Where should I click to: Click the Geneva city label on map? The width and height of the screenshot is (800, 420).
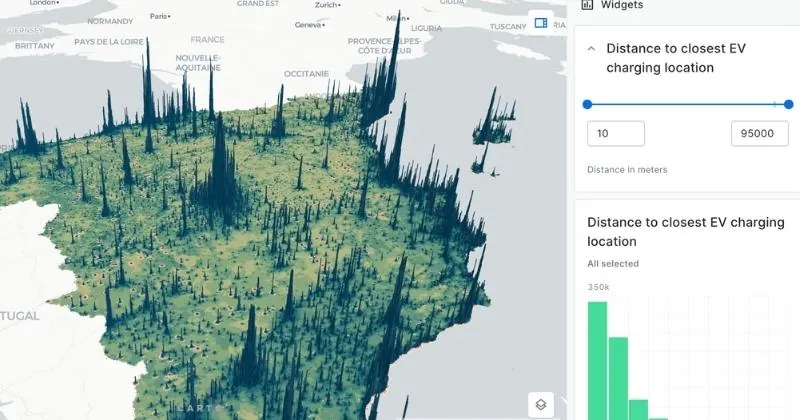pos(309,25)
